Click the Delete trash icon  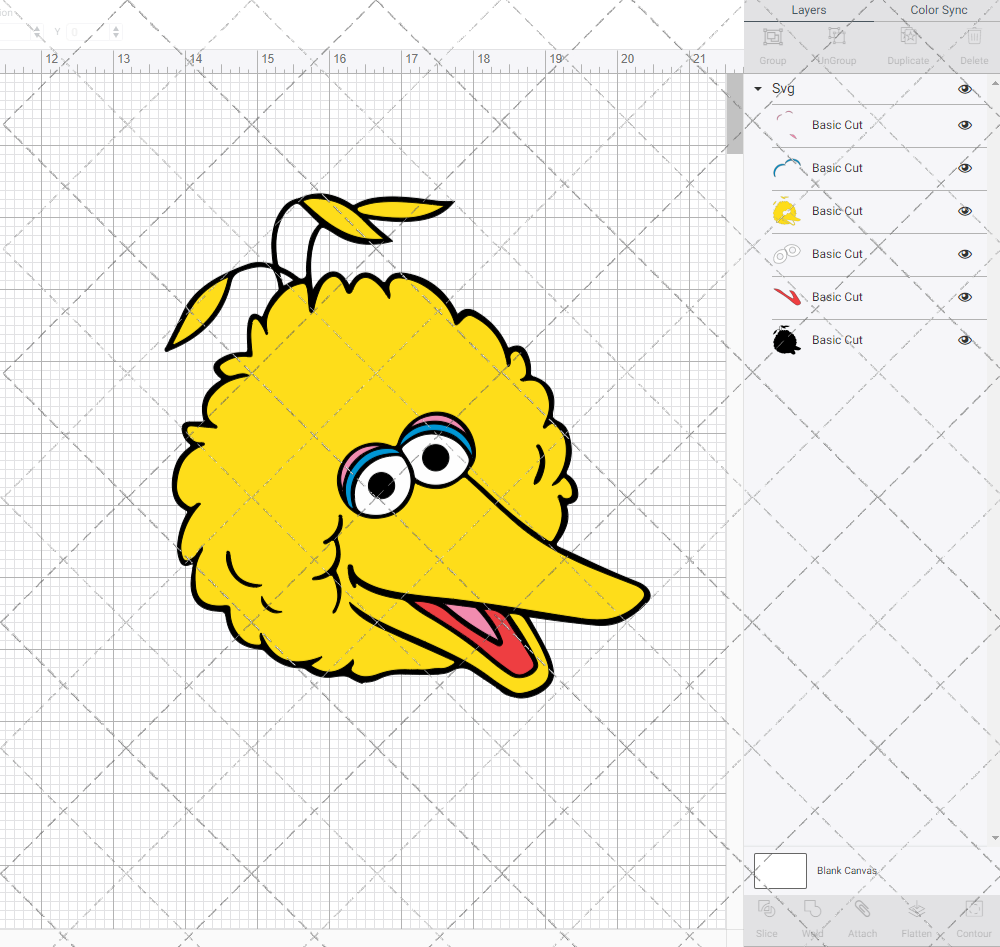pyautogui.click(x=974, y=37)
